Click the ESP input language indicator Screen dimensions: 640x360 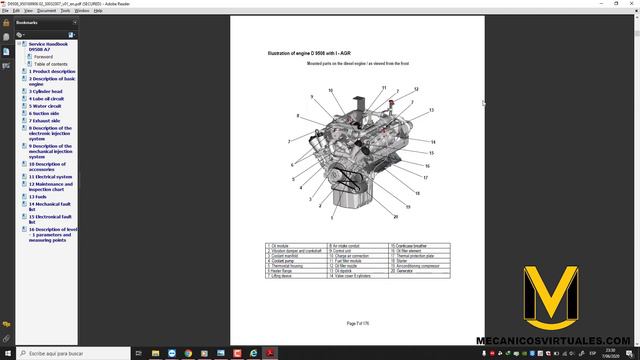coord(593,353)
